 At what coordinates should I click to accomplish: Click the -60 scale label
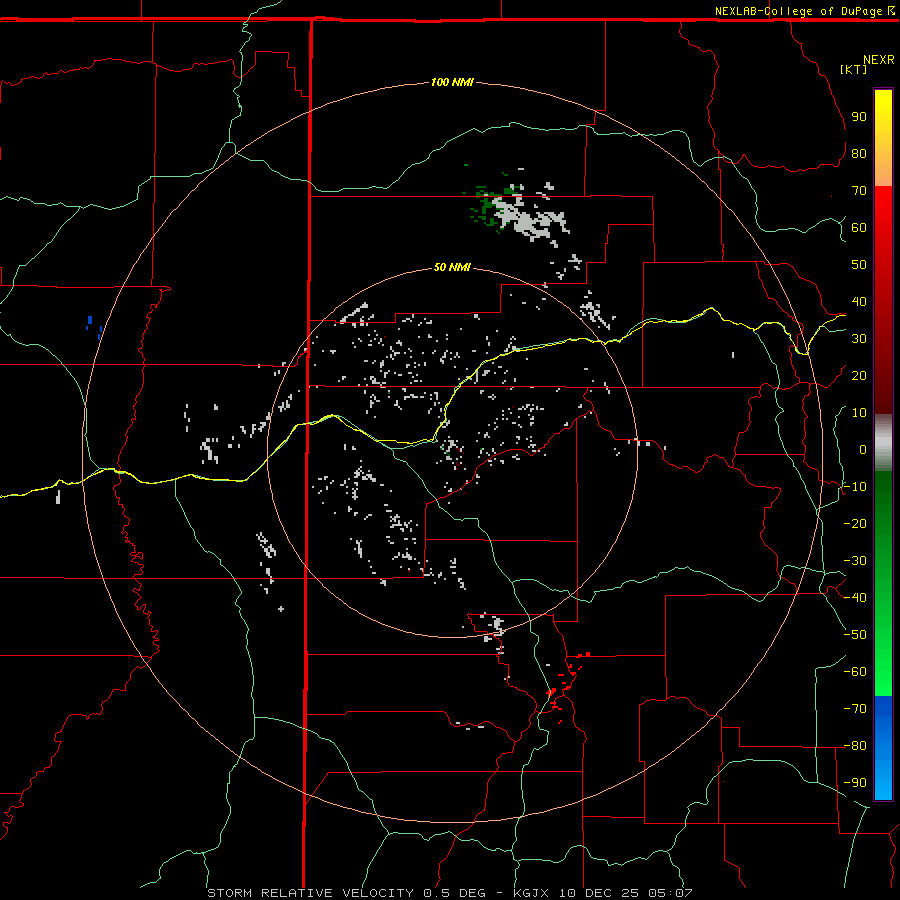855,672
